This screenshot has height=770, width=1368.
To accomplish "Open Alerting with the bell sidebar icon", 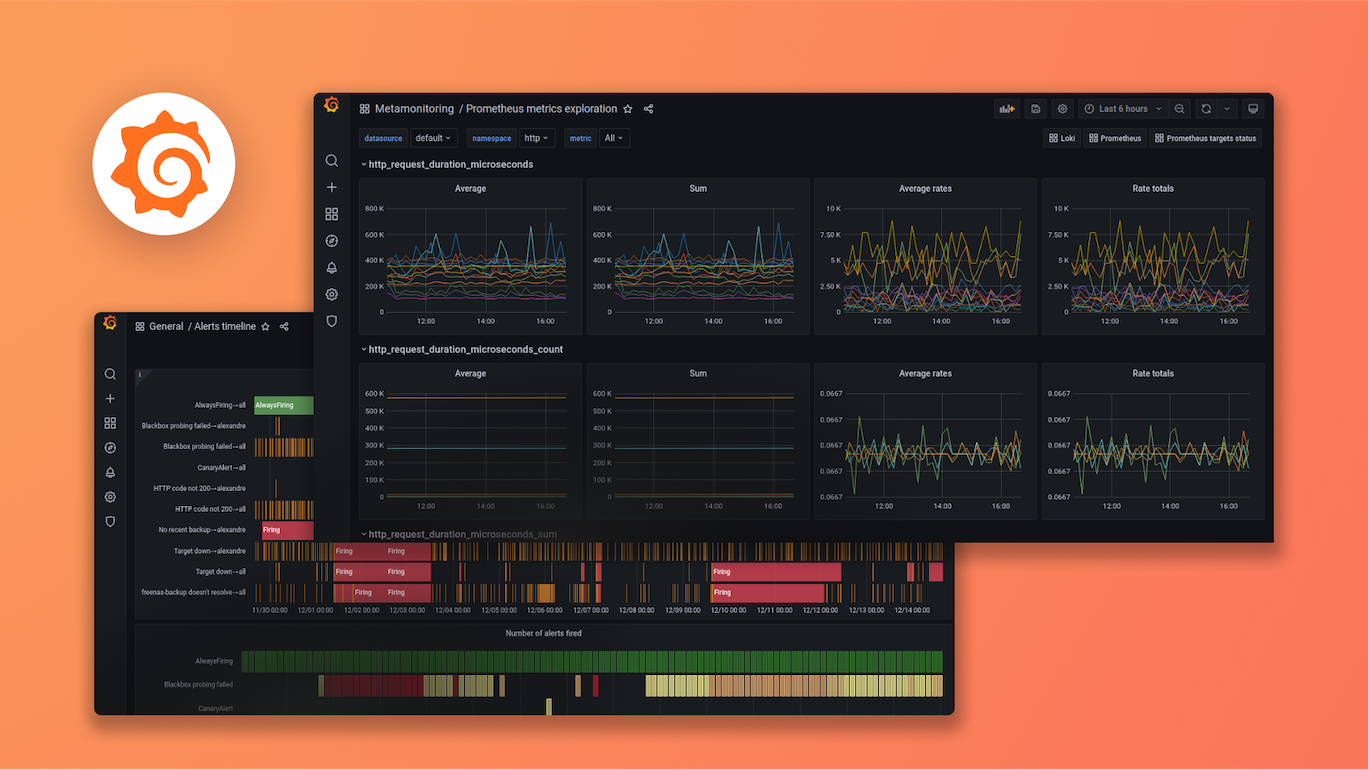I will pos(331,267).
